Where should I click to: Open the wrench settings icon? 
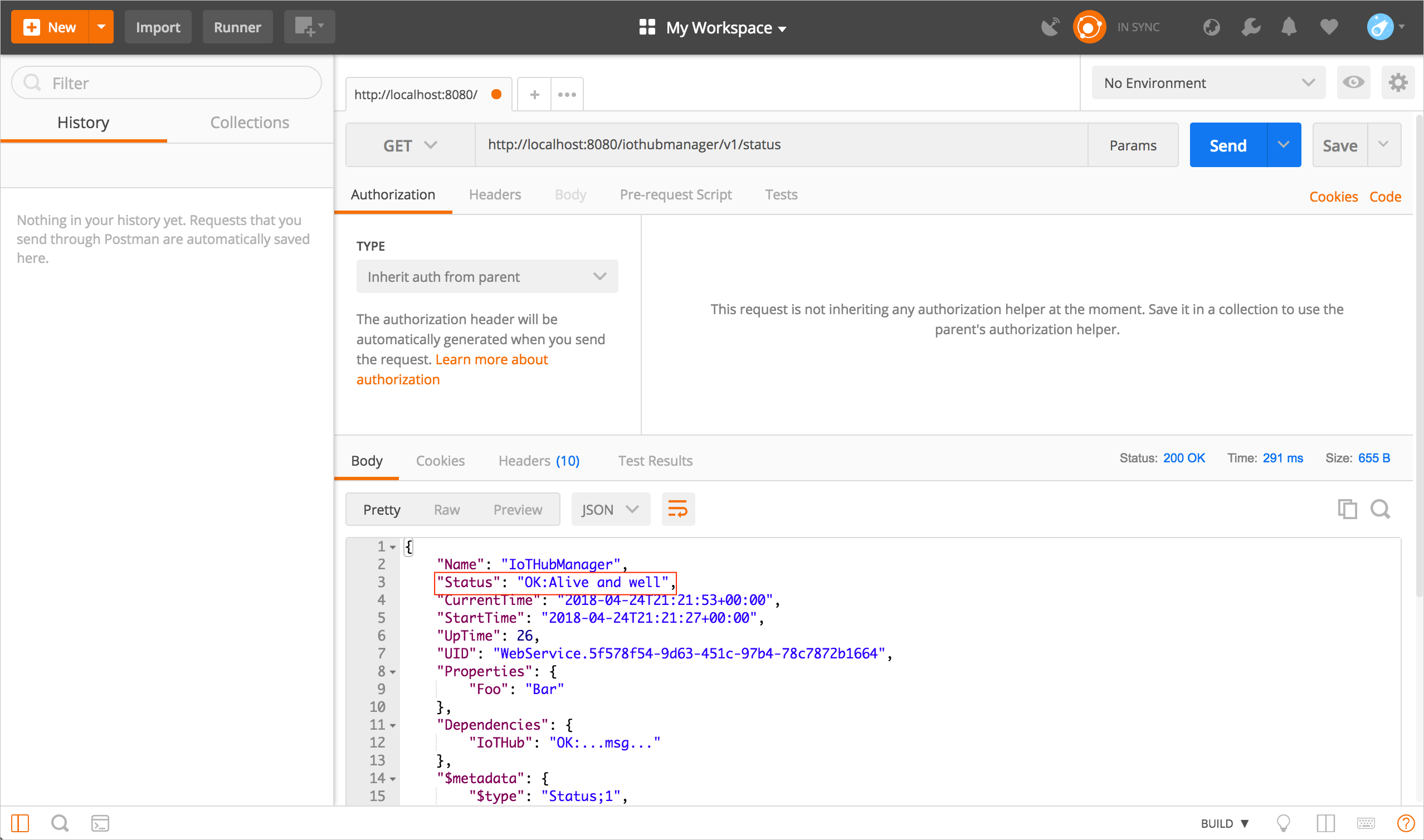(x=1251, y=27)
